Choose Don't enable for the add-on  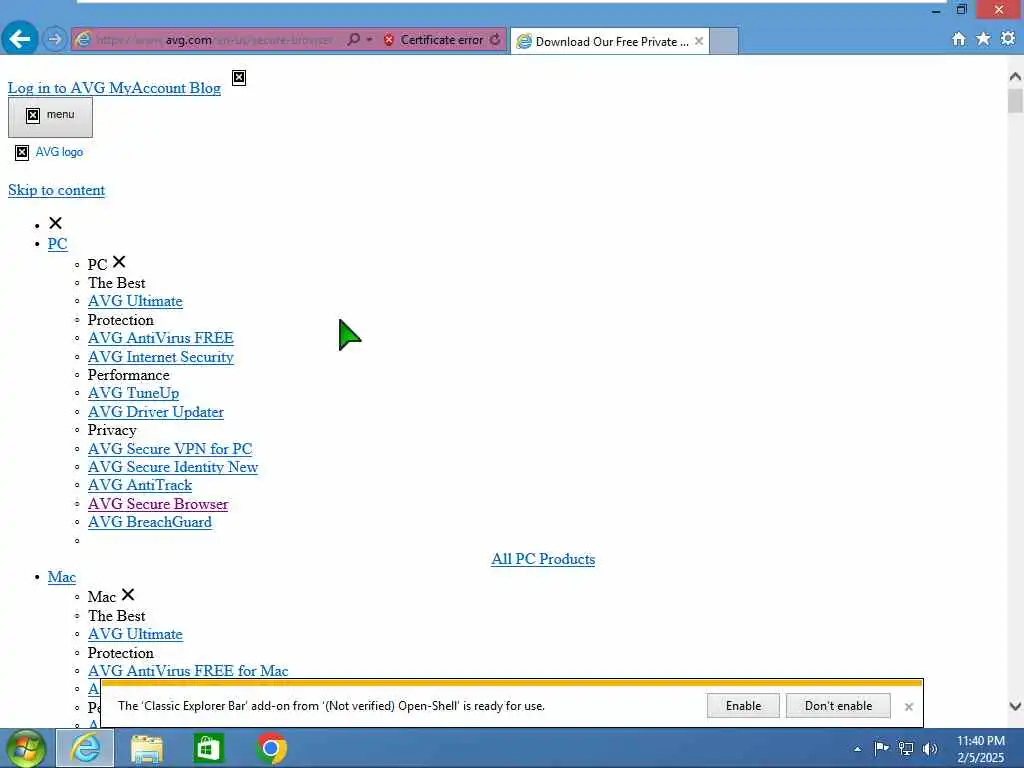838,706
